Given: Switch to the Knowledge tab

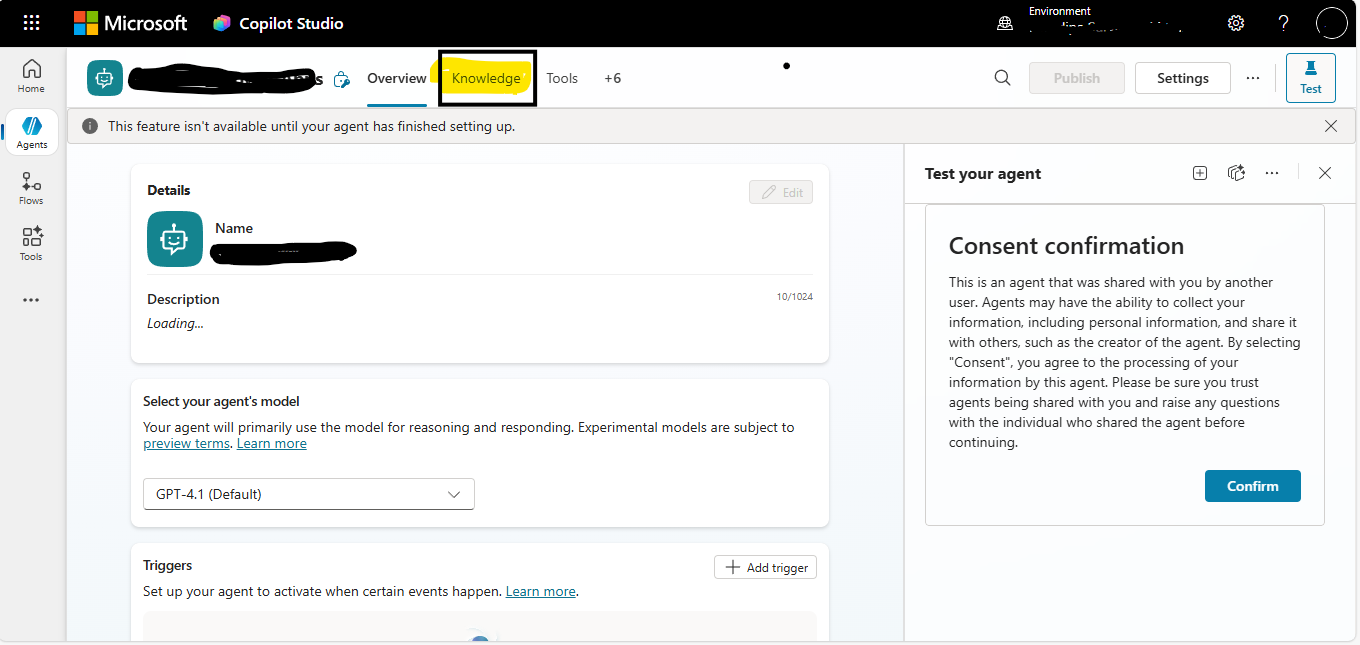Looking at the screenshot, I should click(x=486, y=78).
